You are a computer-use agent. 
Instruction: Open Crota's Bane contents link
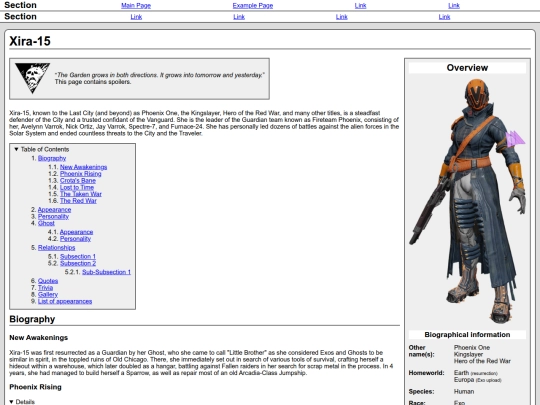tap(78, 180)
